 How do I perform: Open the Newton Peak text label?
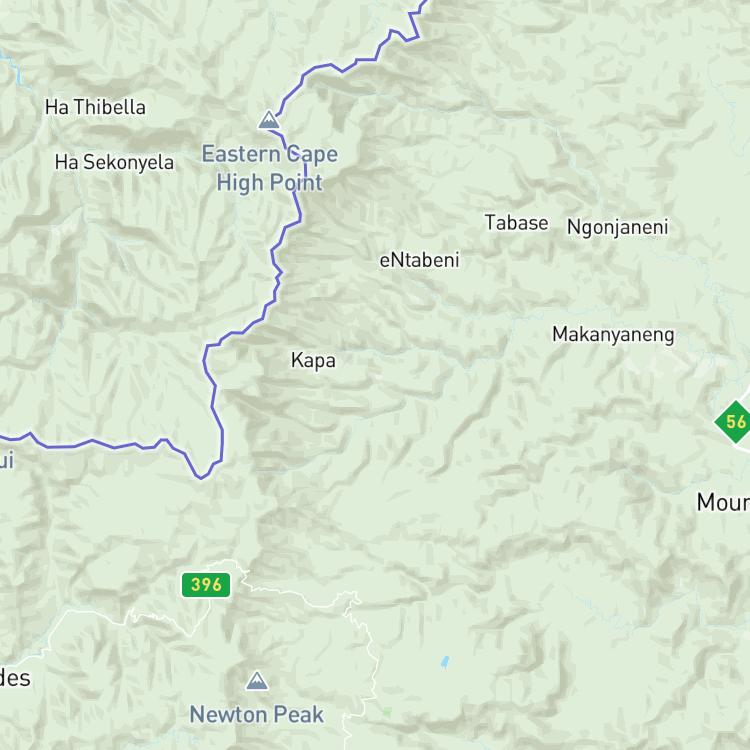click(257, 715)
